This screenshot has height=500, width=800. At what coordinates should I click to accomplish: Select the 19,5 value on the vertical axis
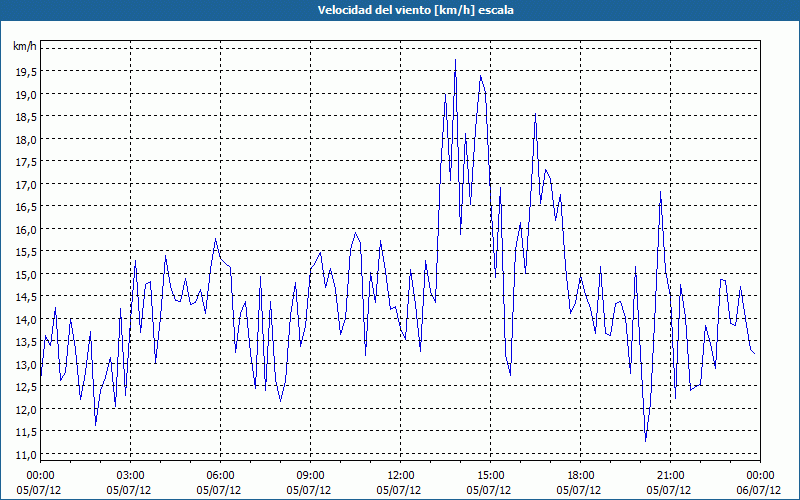click(x=27, y=72)
